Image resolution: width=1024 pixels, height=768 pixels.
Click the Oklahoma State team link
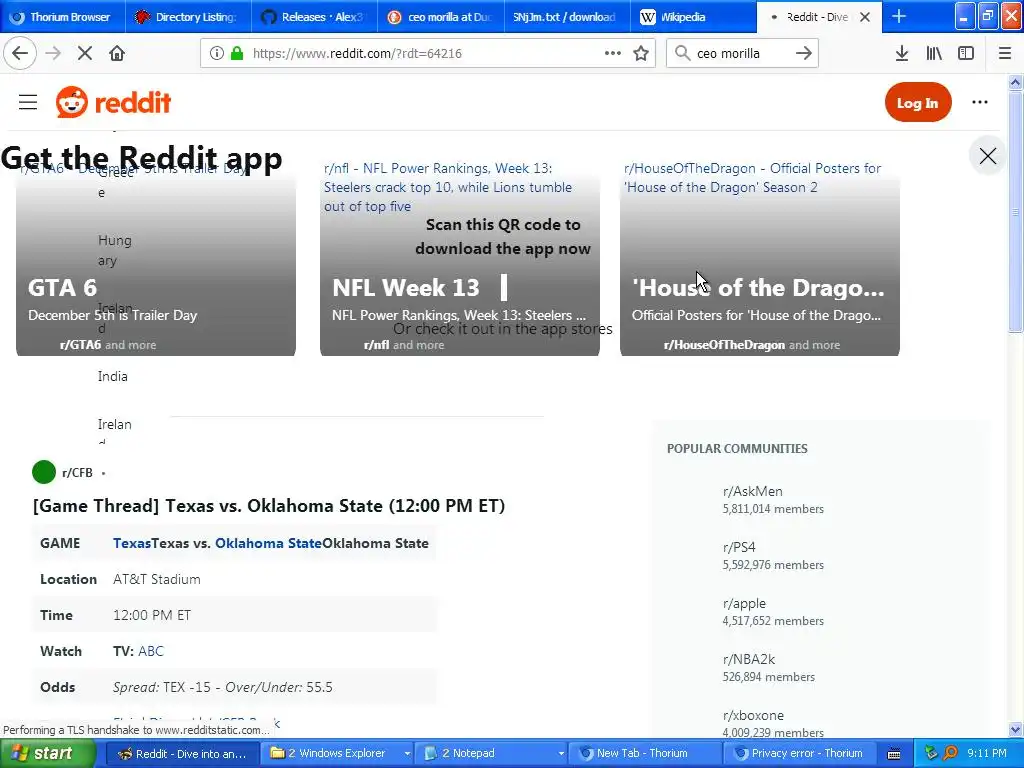click(x=268, y=543)
